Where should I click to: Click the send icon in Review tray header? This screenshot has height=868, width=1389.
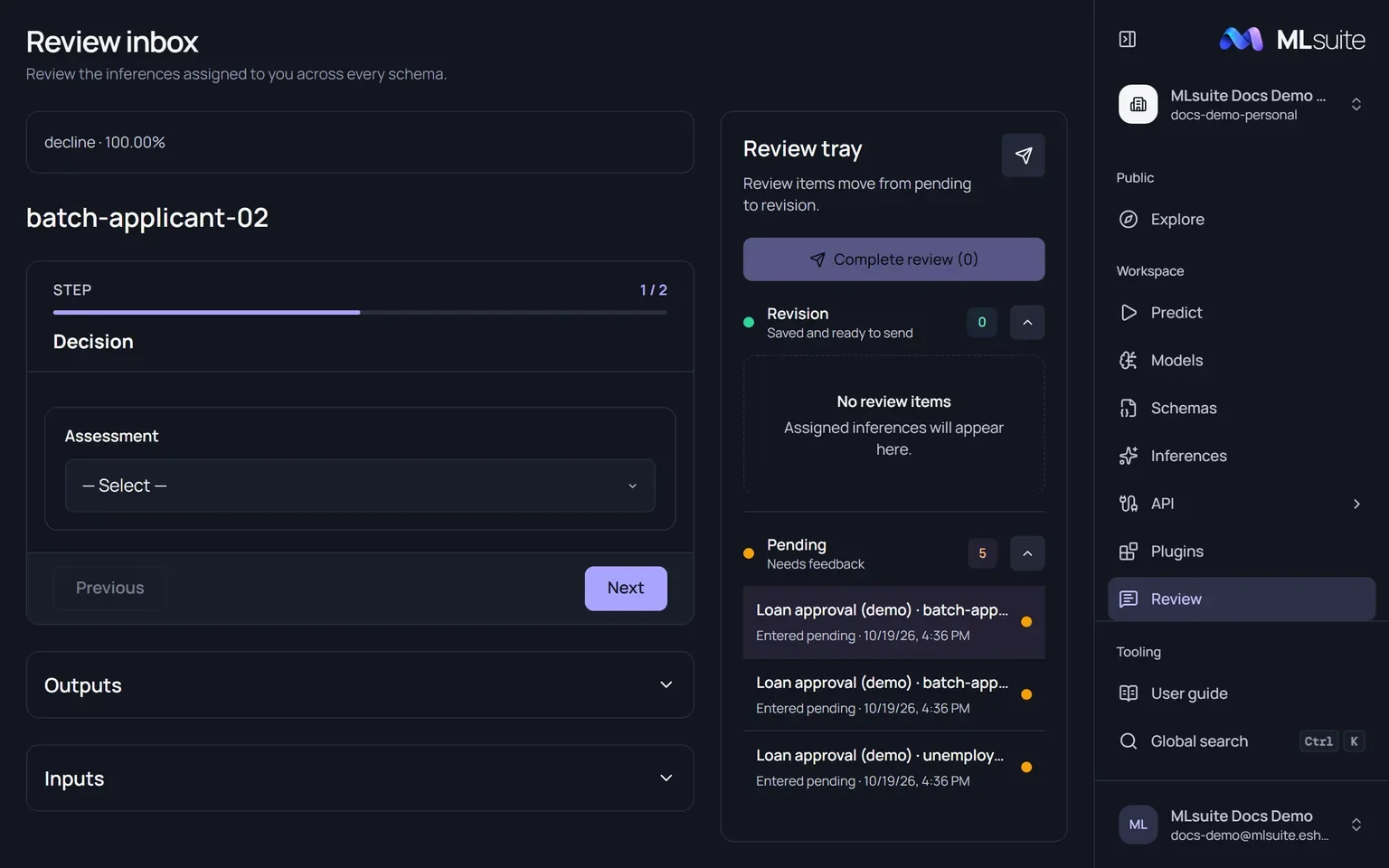(x=1024, y=156)
